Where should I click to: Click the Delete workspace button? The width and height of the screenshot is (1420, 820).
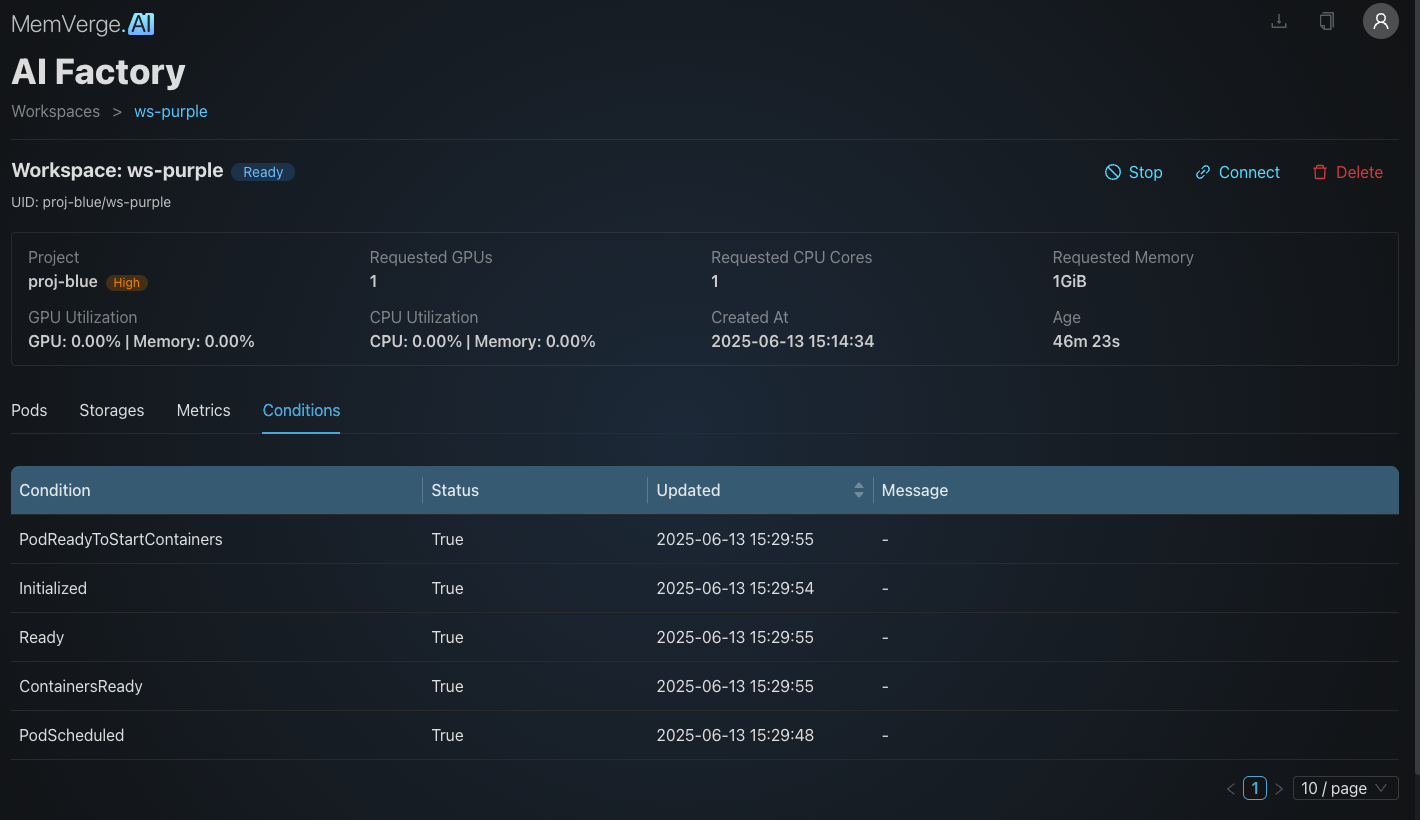point(1348,172)
